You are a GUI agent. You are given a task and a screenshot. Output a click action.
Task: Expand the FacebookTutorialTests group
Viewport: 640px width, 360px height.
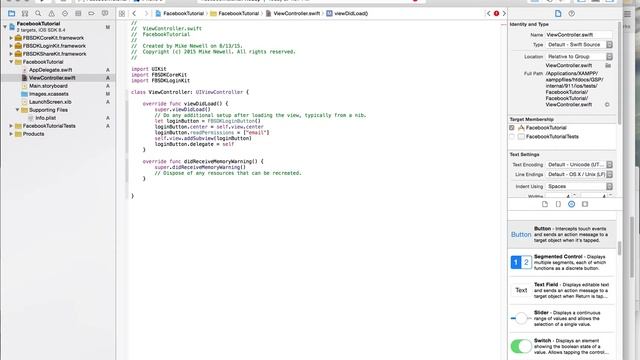pyautogui.click(x=11, y=126)
